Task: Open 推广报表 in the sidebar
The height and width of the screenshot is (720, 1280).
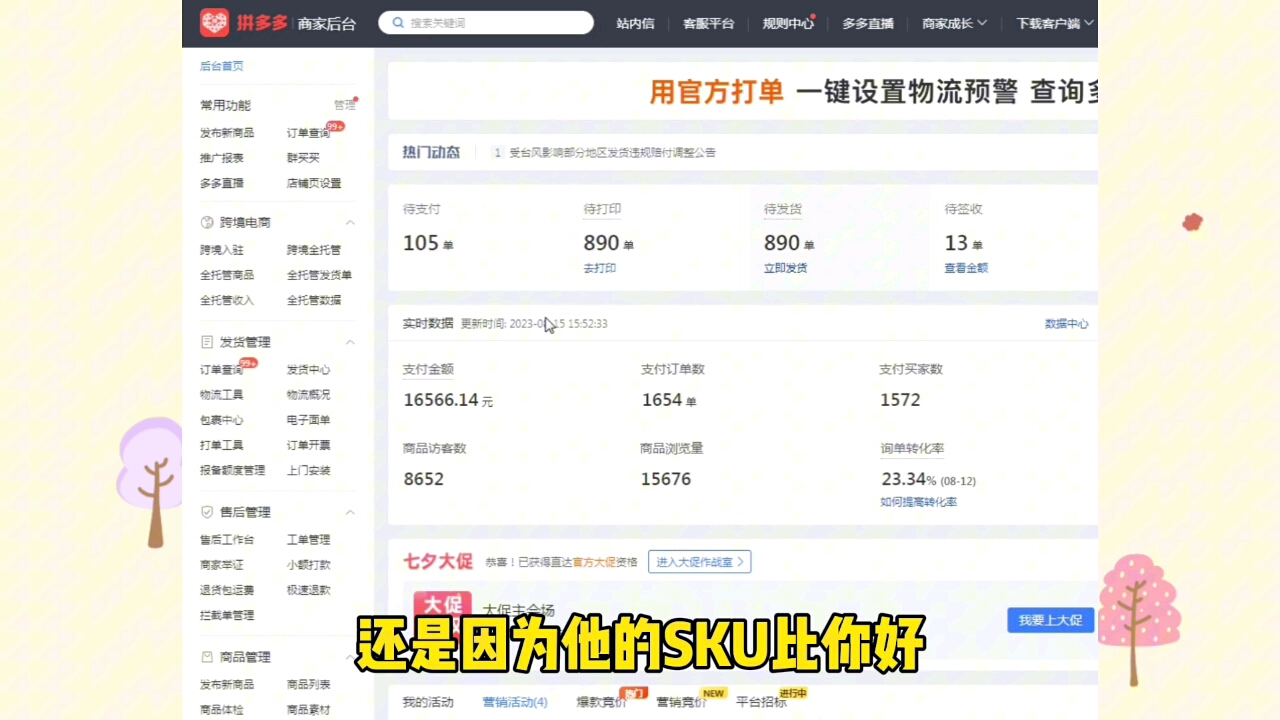Action: click(222, 158)
